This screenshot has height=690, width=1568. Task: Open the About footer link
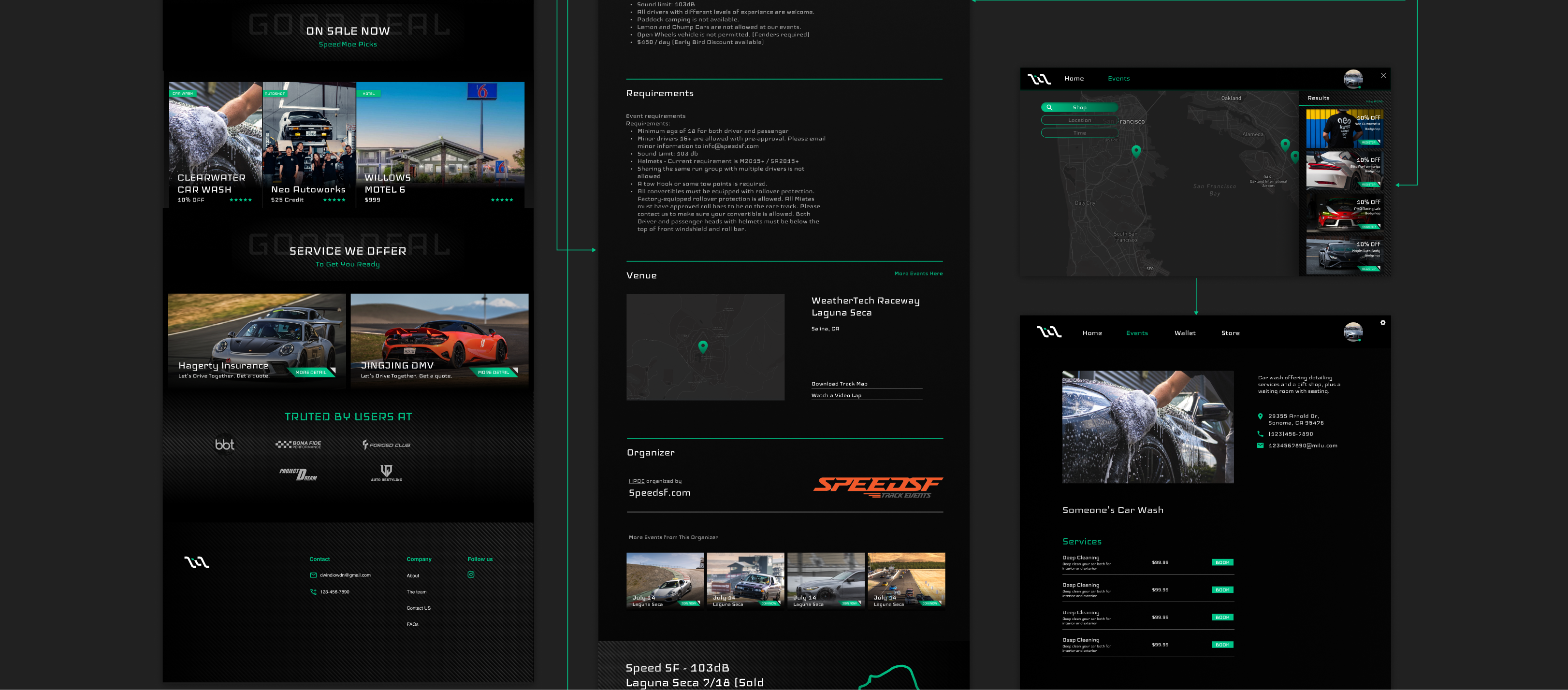(x=413, y=575)
